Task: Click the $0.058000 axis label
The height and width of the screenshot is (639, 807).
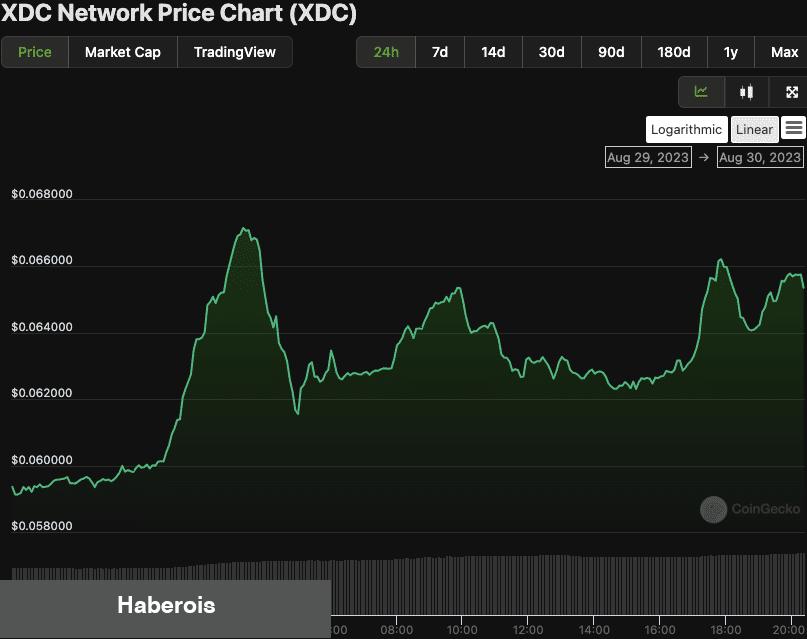Action: coord(42,526)
